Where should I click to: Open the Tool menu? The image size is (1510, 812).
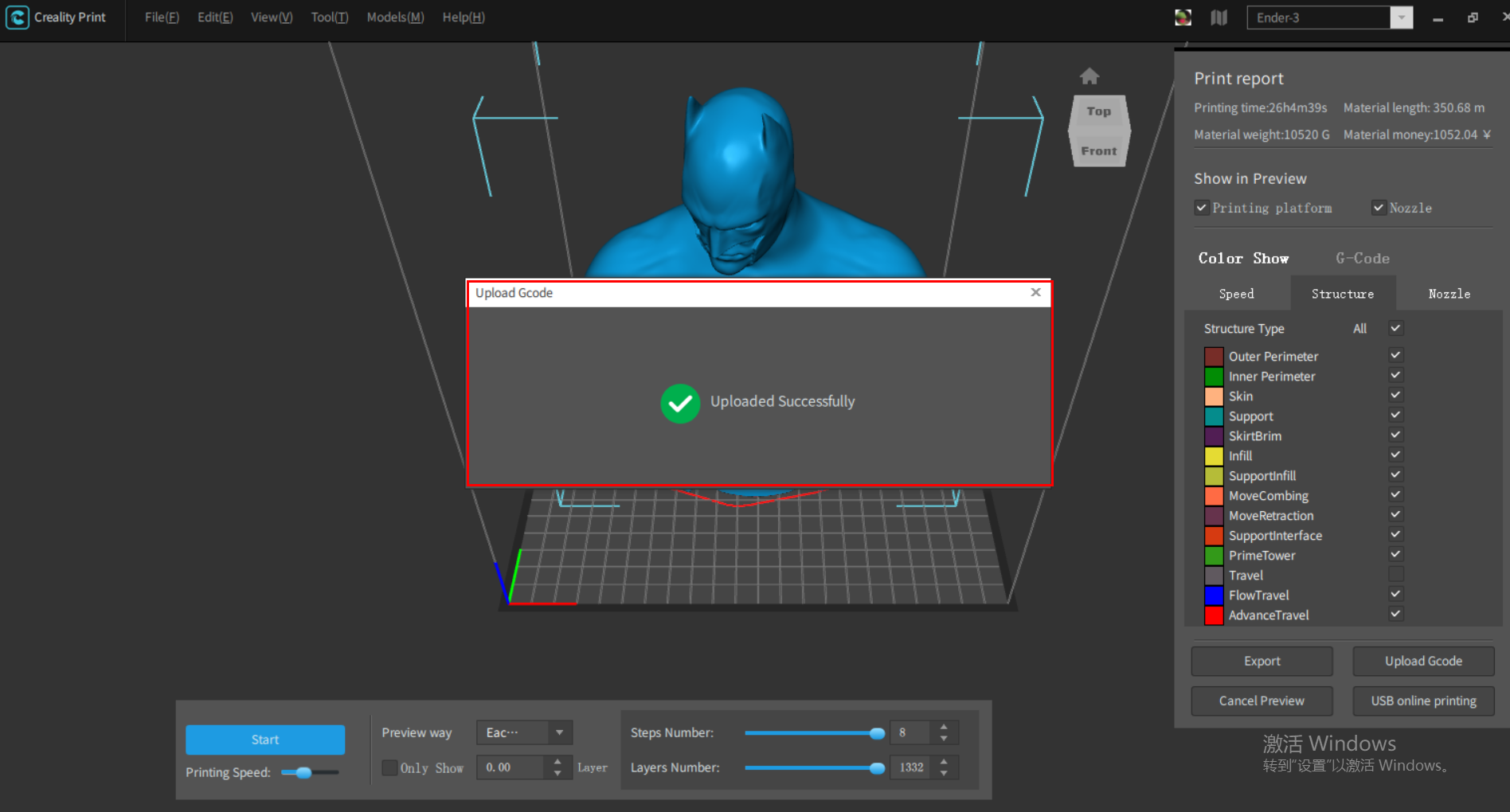[x=329, y=18]
